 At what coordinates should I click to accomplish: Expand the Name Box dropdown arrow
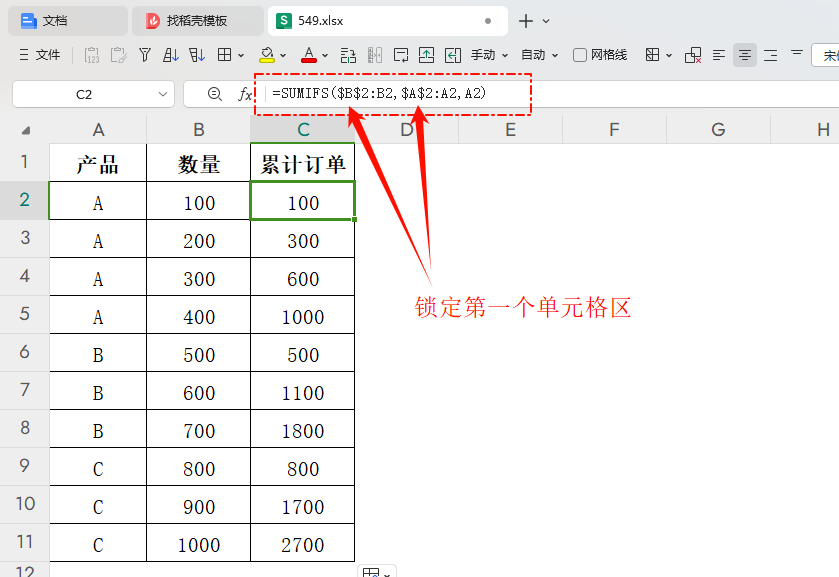(x=163, y=94)
